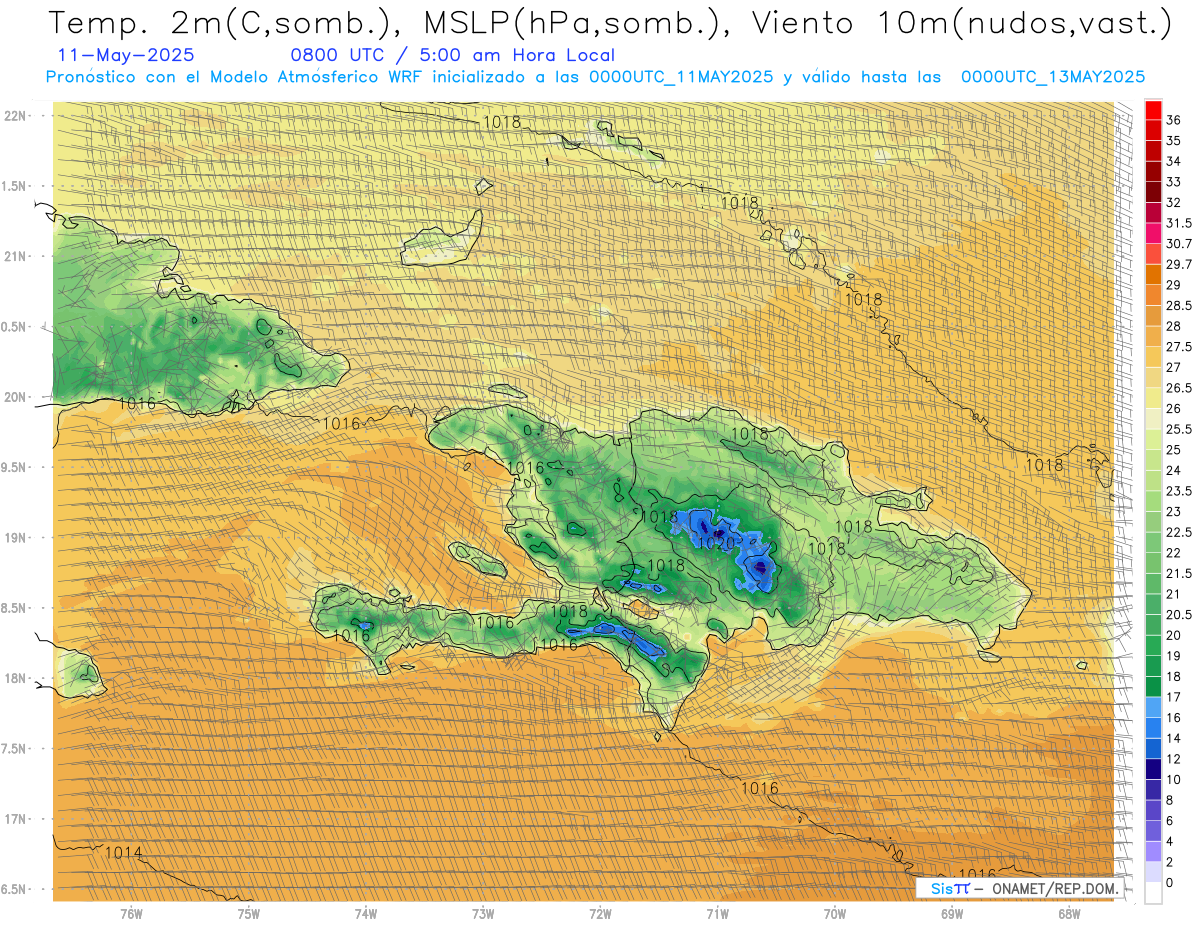Click the "22.5" temperature scale label
Image resolution: width=1200 pixels, height=927 pixels.
tap(1179, 532)
